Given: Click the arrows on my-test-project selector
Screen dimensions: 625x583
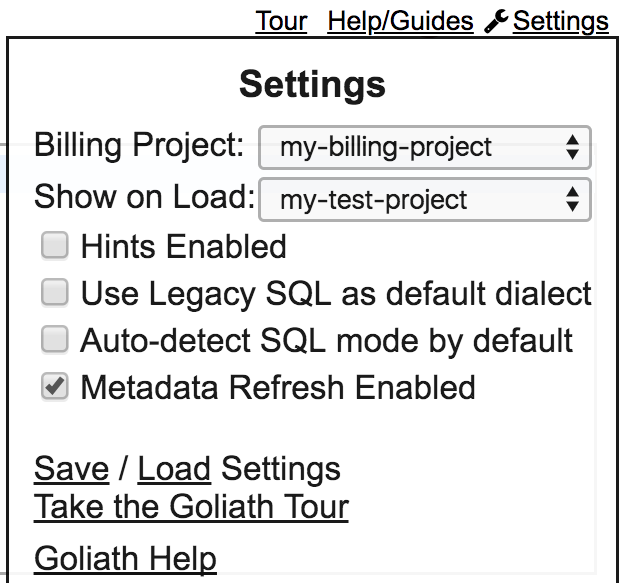Looking at the screenshot, I should tap(572, 199).
